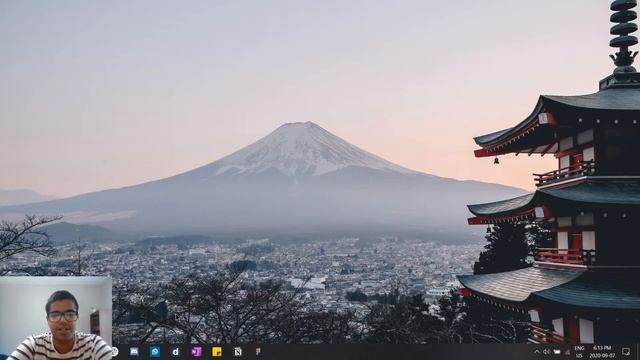The image size is (640, 360).
Task: Launch Notion from the taskbar
Action: tap(238, 351)
